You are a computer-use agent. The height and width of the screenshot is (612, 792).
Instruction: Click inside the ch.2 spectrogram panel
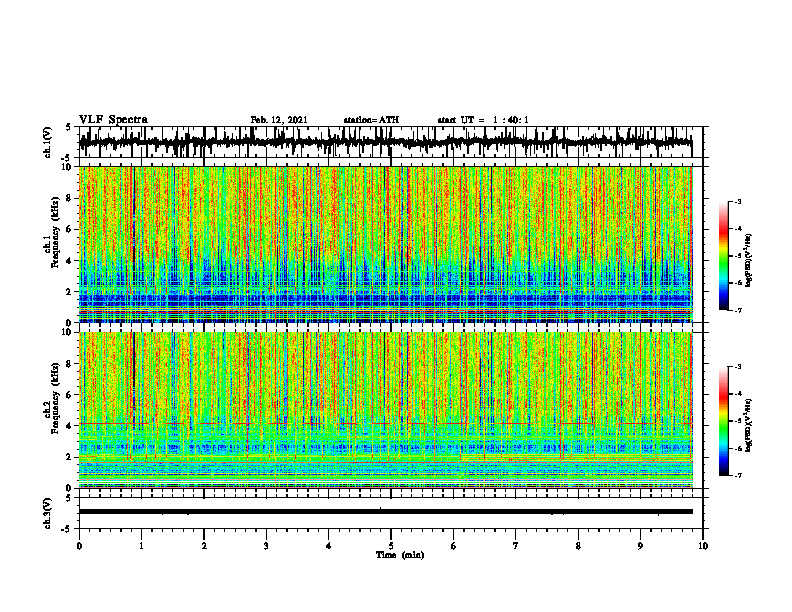tap(385, 410)
